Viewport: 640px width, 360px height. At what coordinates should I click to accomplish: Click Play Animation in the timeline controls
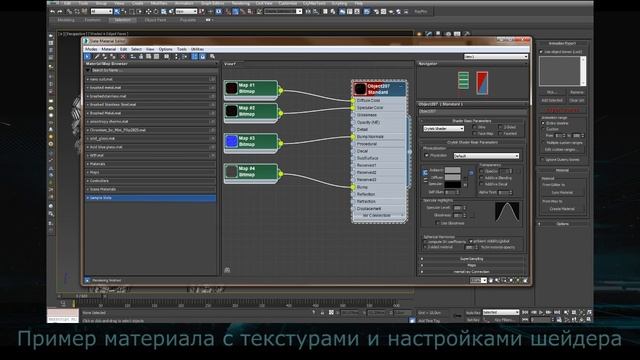pyautogui.click(x=541, y=312)
